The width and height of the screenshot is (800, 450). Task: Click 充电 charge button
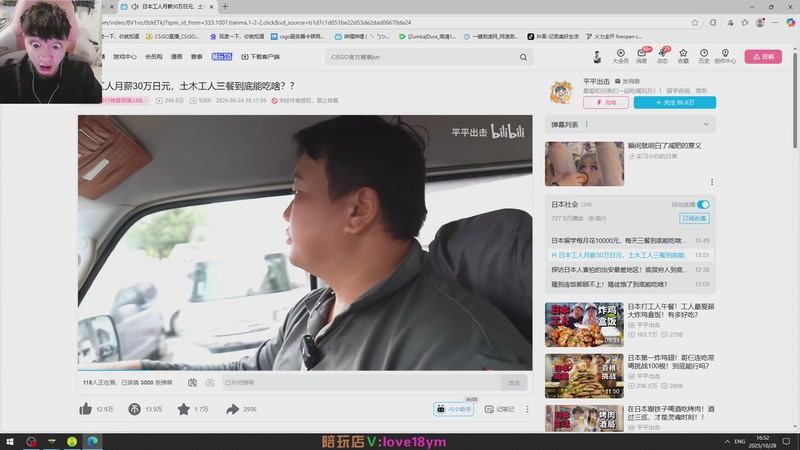click(606, 103)
